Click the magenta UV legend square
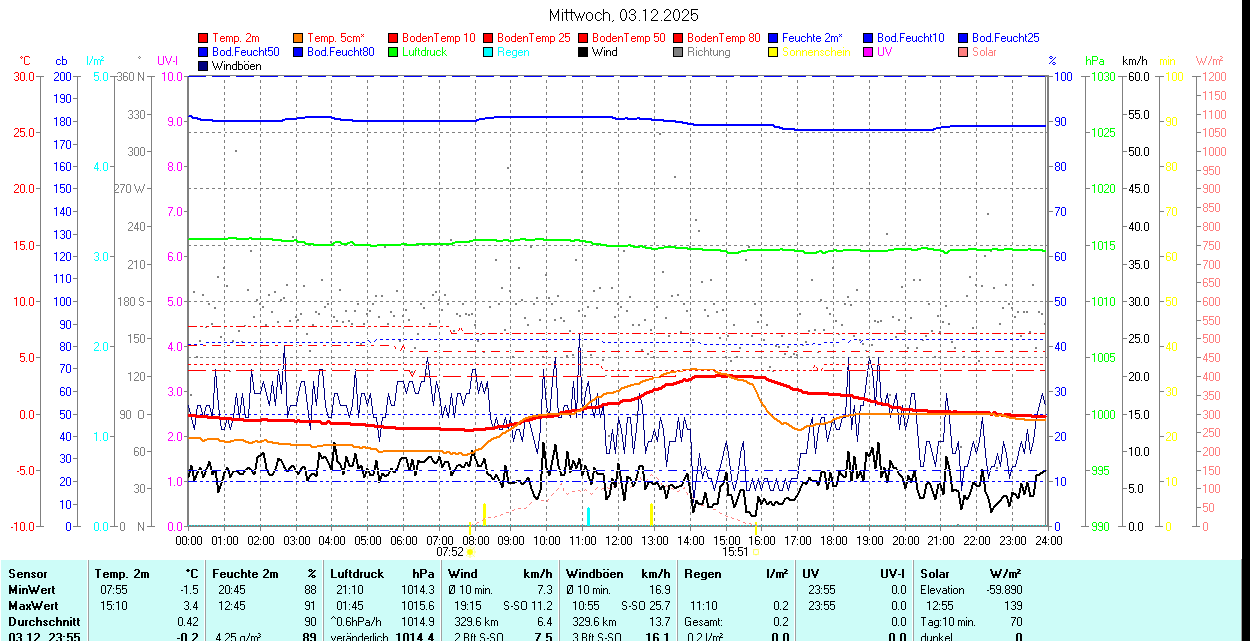 869,52
